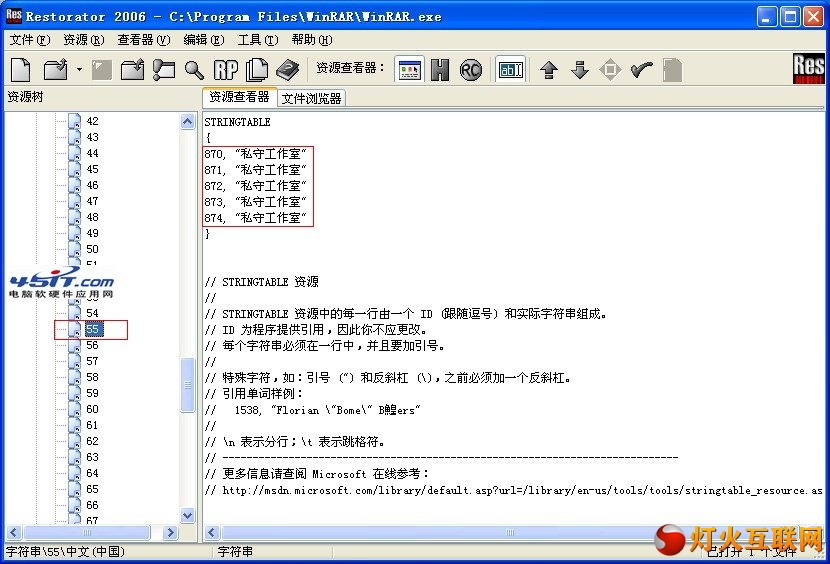Viewport: 830px width, 564px height.
Task: Select tree item 54
Action: tap(93, 313)
